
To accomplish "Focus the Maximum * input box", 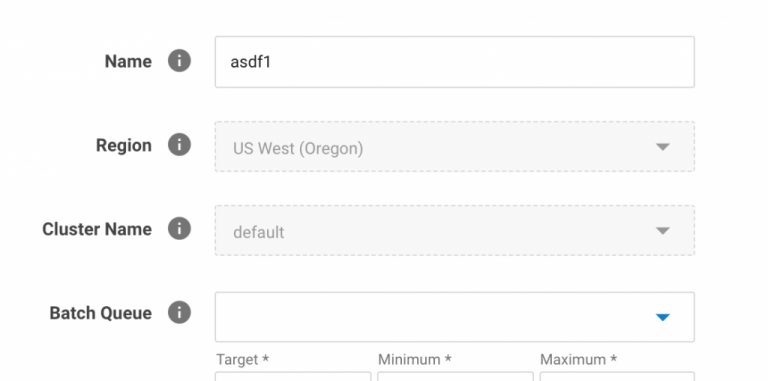I will pyautogui.click(x=617, y=376).
